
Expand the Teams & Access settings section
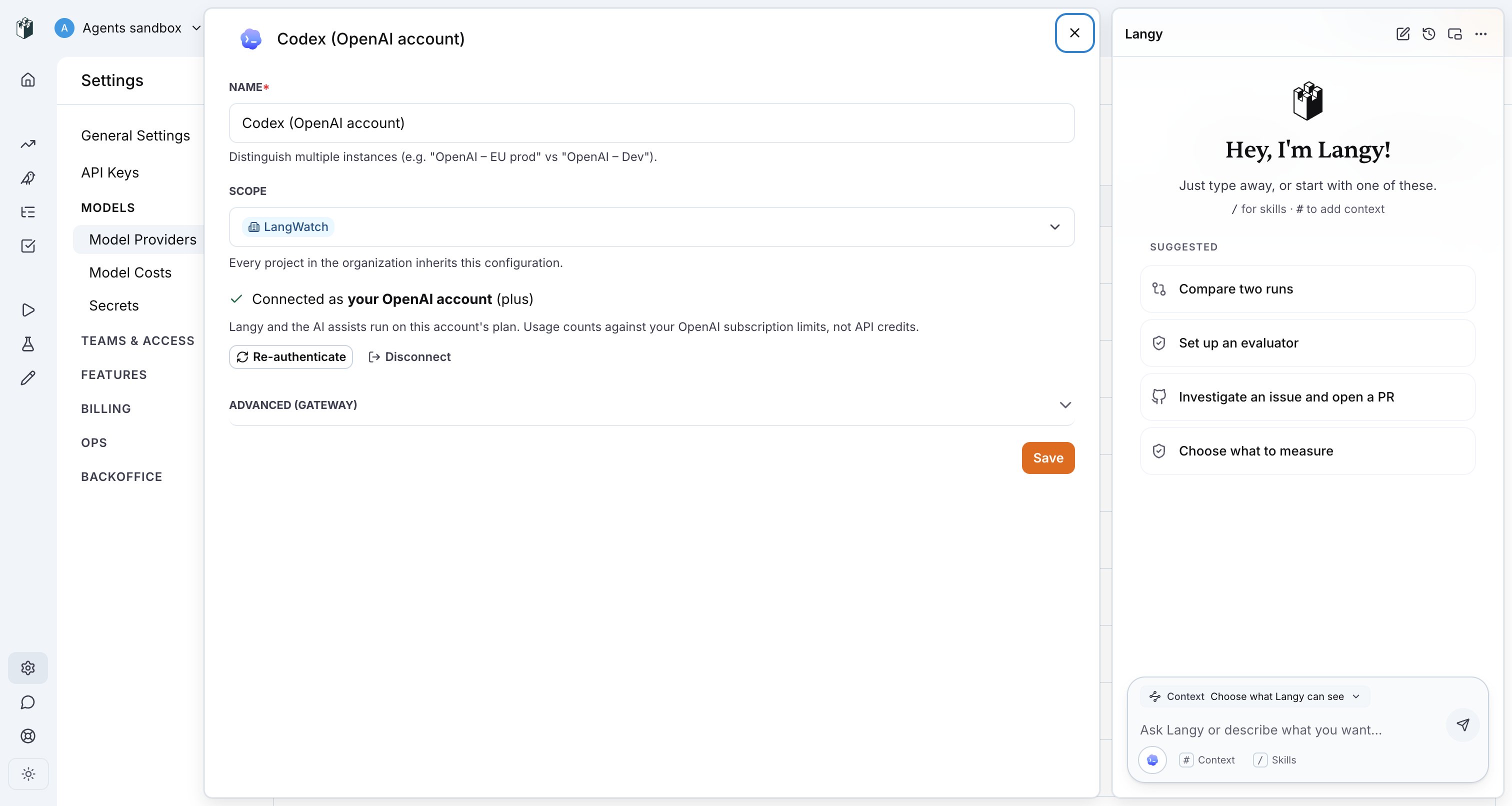[x=137, y=341]
